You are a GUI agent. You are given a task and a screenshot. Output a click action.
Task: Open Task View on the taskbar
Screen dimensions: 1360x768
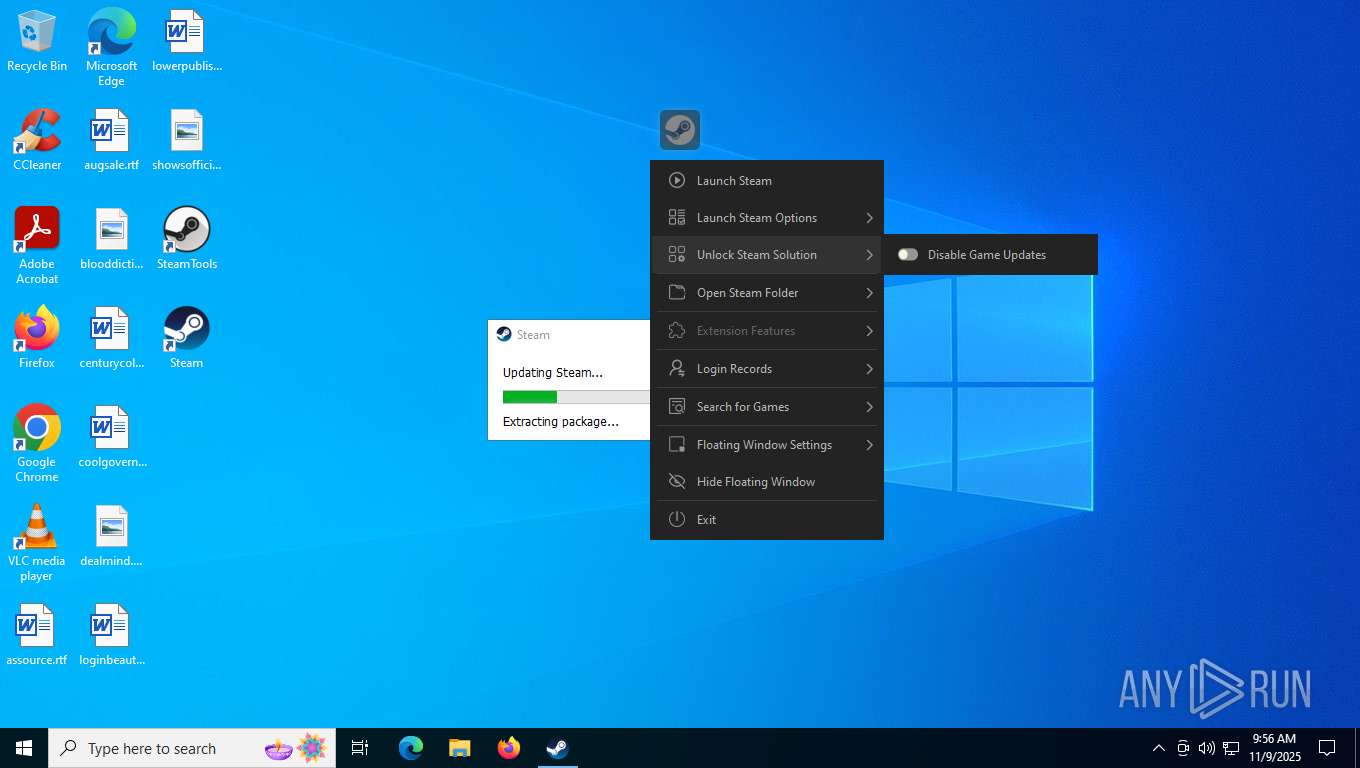tap(360, 748)
